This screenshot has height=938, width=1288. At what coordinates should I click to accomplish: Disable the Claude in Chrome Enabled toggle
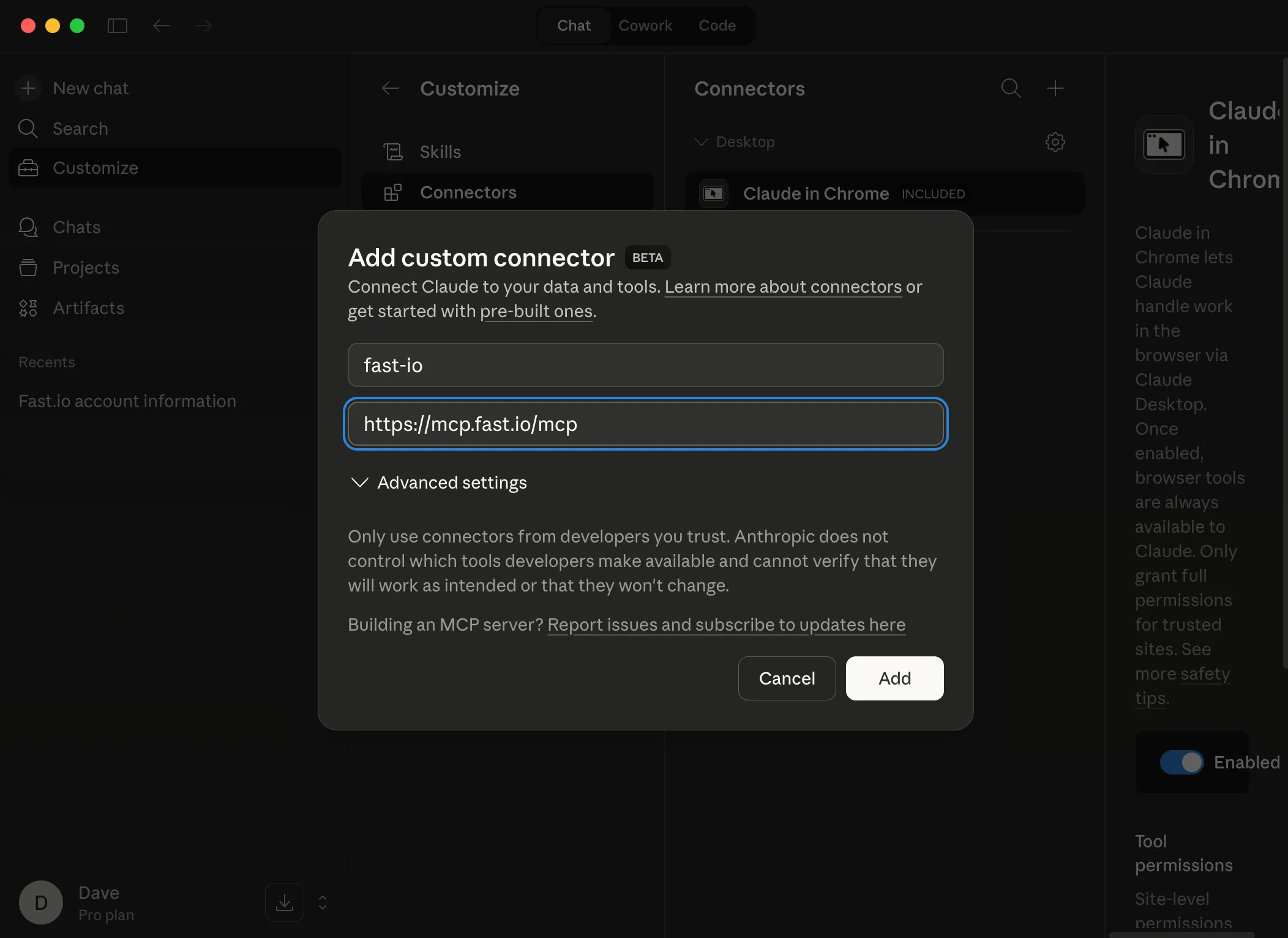coord(1183,762)
